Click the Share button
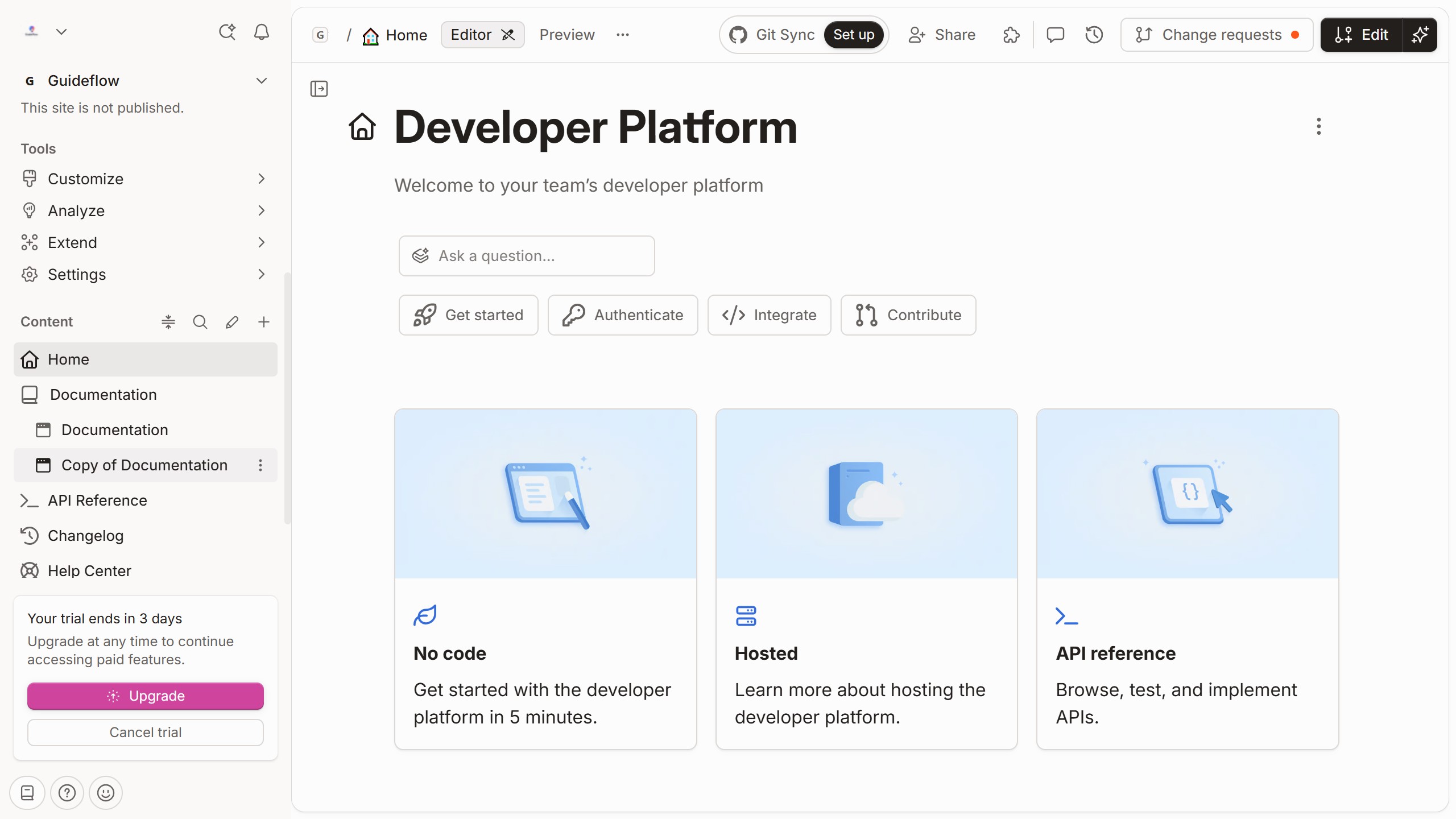Viewport: 1456px width, 819px height. tap(942, 35)
